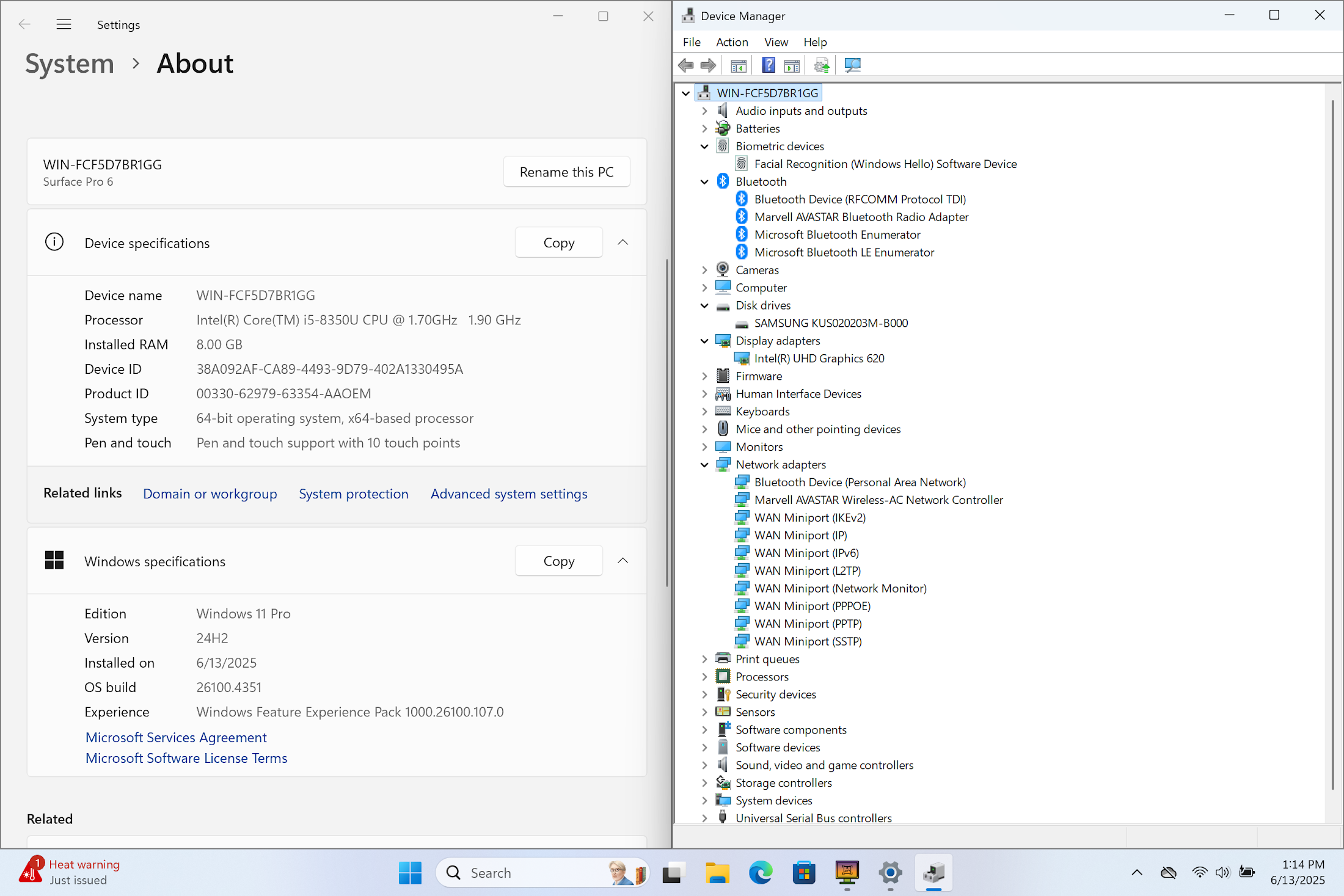1344x896 pixels.
Task: Select Facial Recognition (Windows Hello) Software Device
Action: [885, 164]
